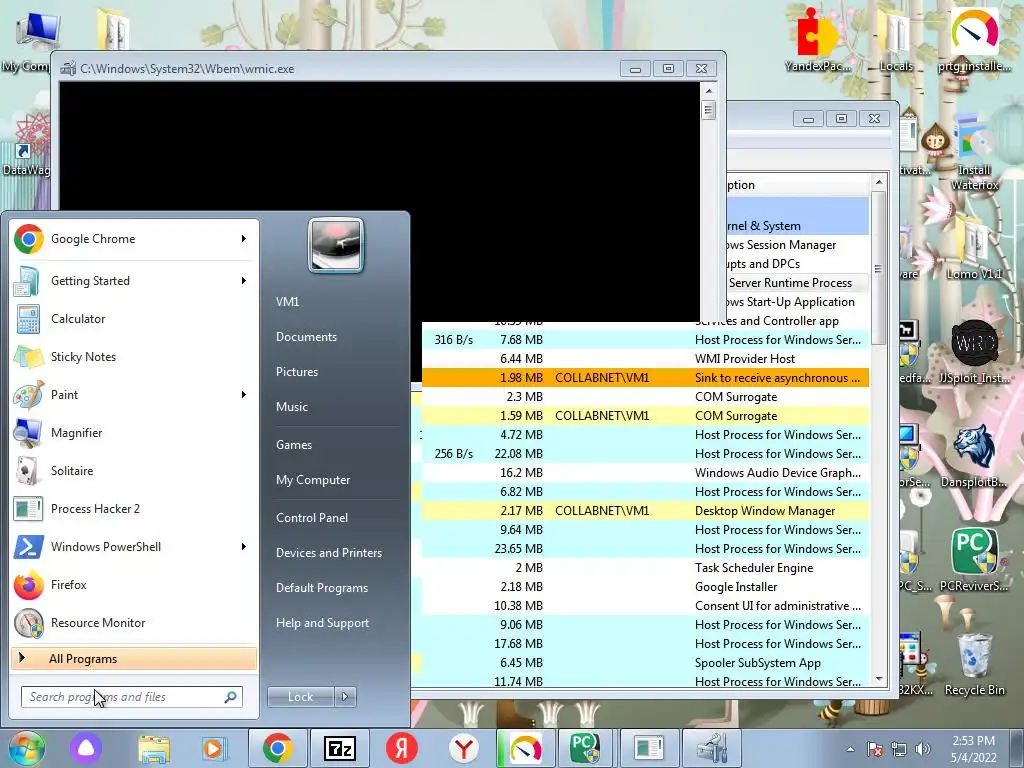1024x768 pixels.
Task: Open Process Hacker 2 from Start menu
Action: coord(134,509)
